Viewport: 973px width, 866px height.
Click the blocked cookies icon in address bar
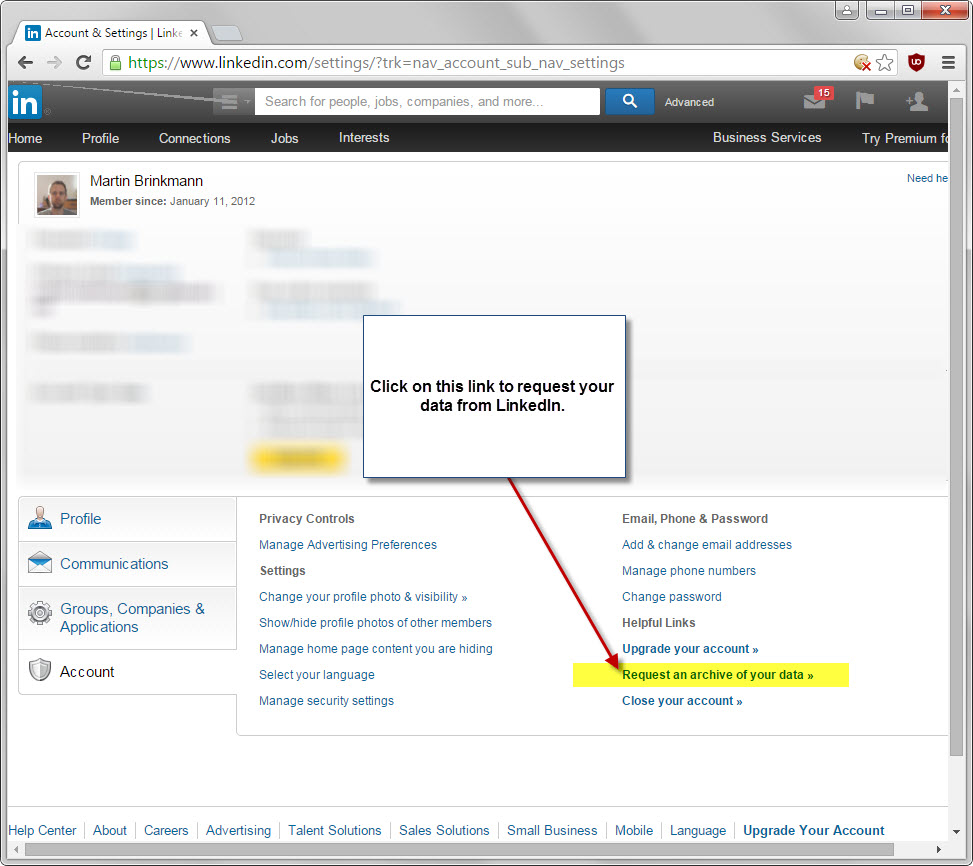(x=862, y=63)
